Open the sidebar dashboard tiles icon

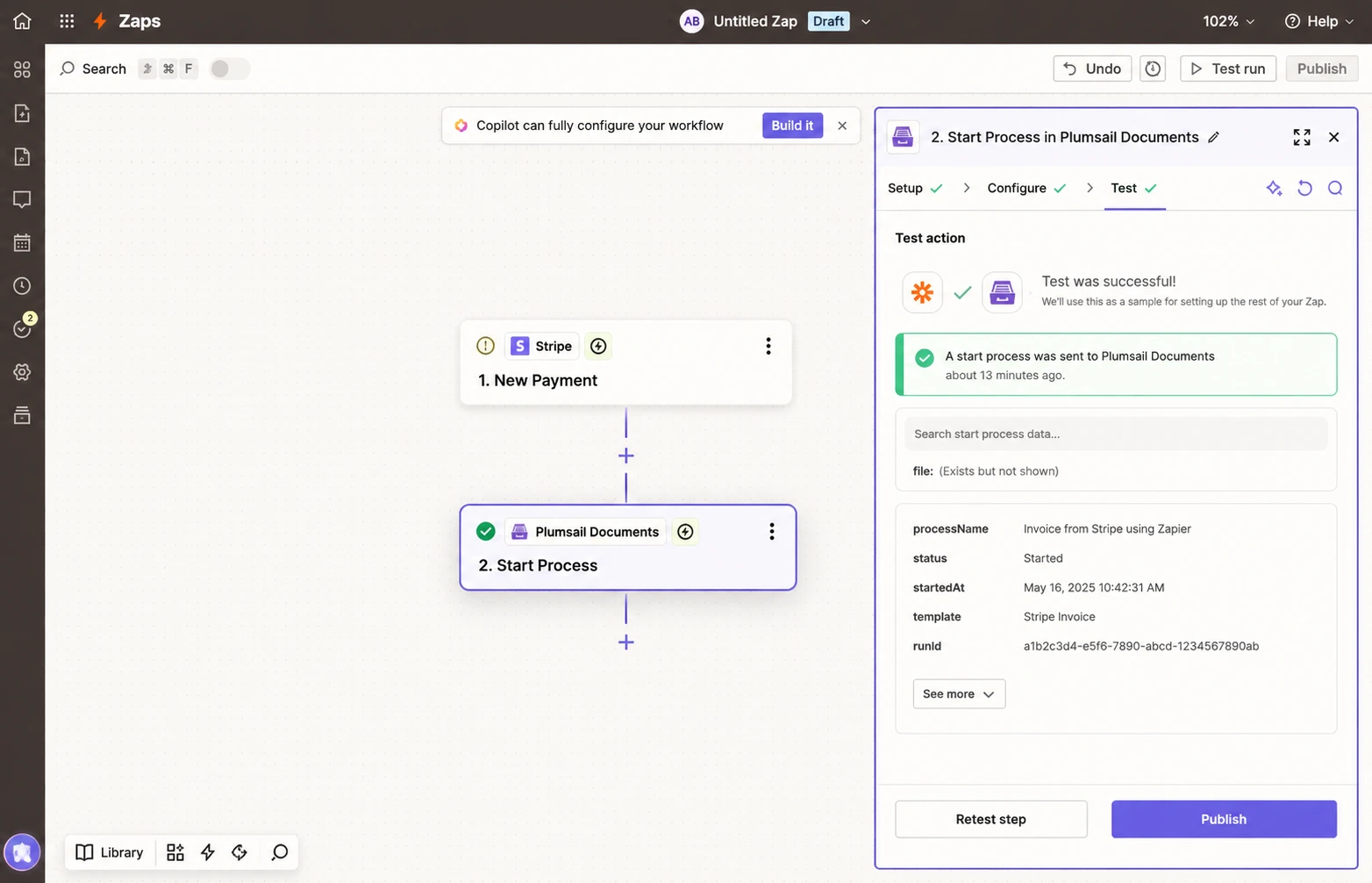[x=22, y=69]
